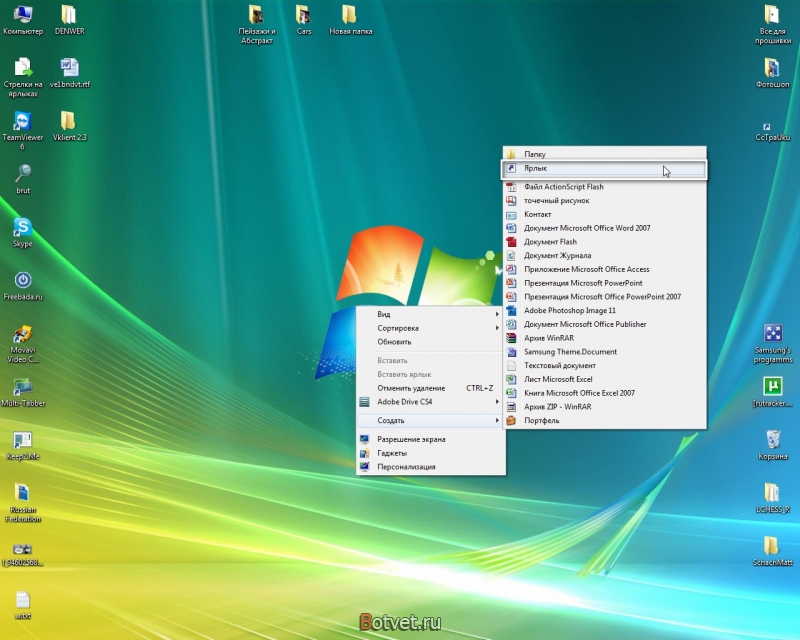Create a Книга Microsoft Office Excel 2007

click(x=605, y=393)
